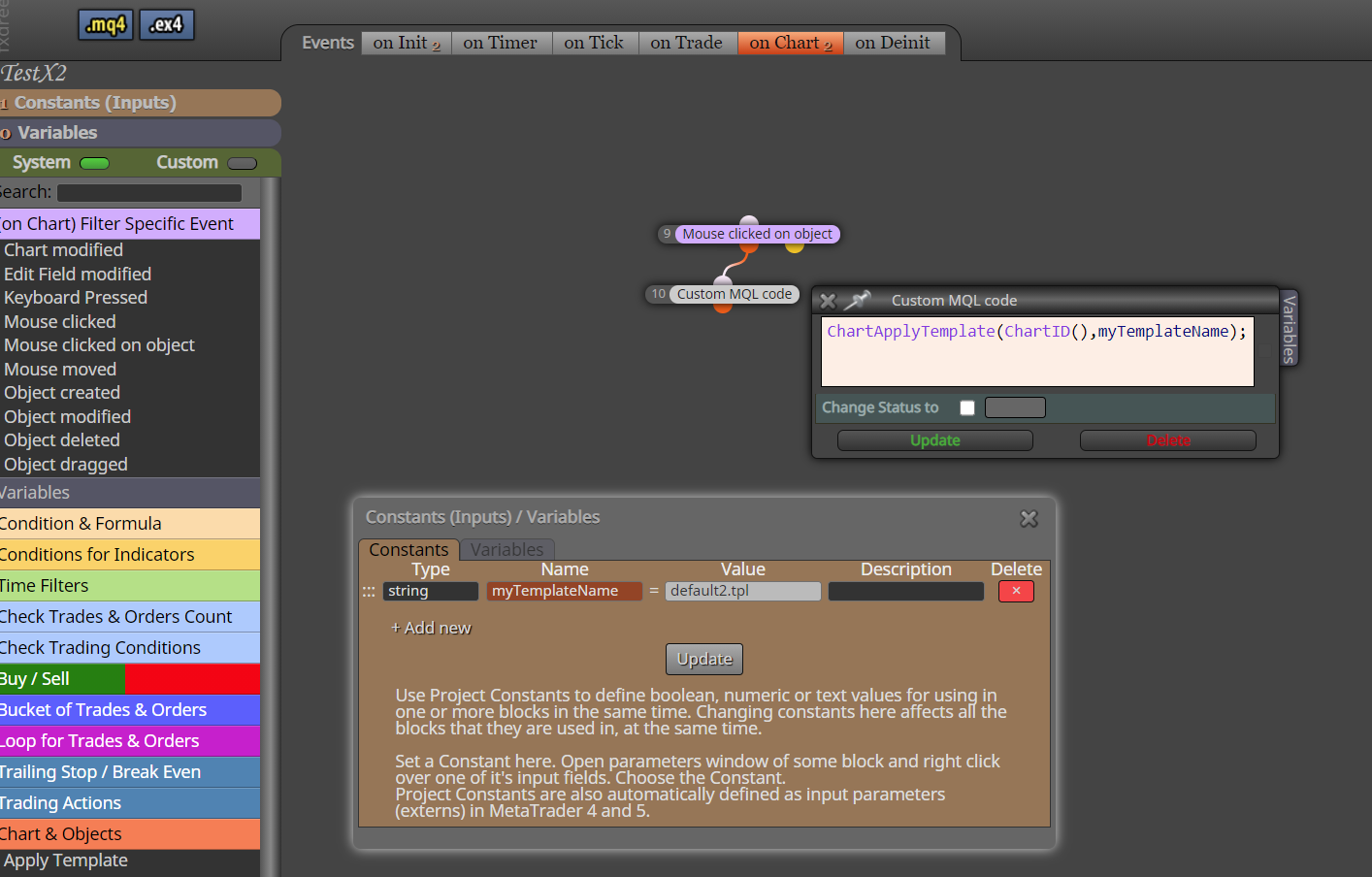1372x877 pixels.
Task: Click the drag handle of the constant row
Action: (369, 591)
